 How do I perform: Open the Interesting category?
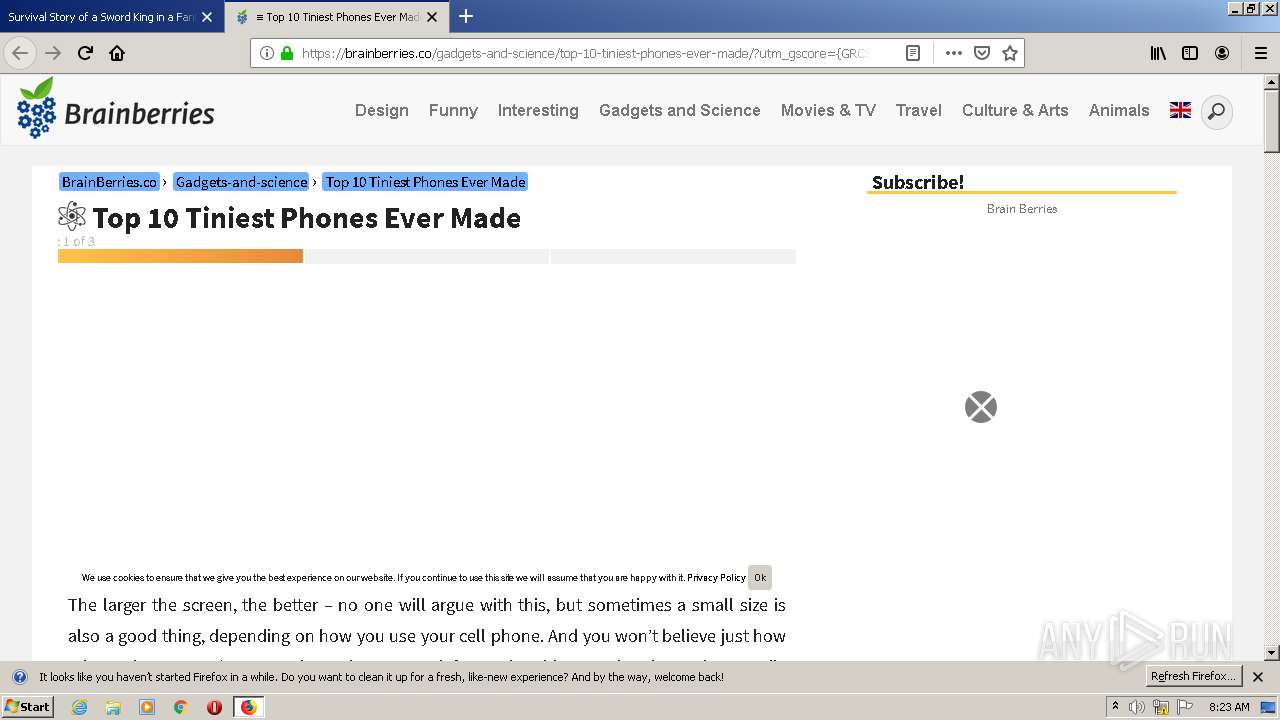click(538, 110)
